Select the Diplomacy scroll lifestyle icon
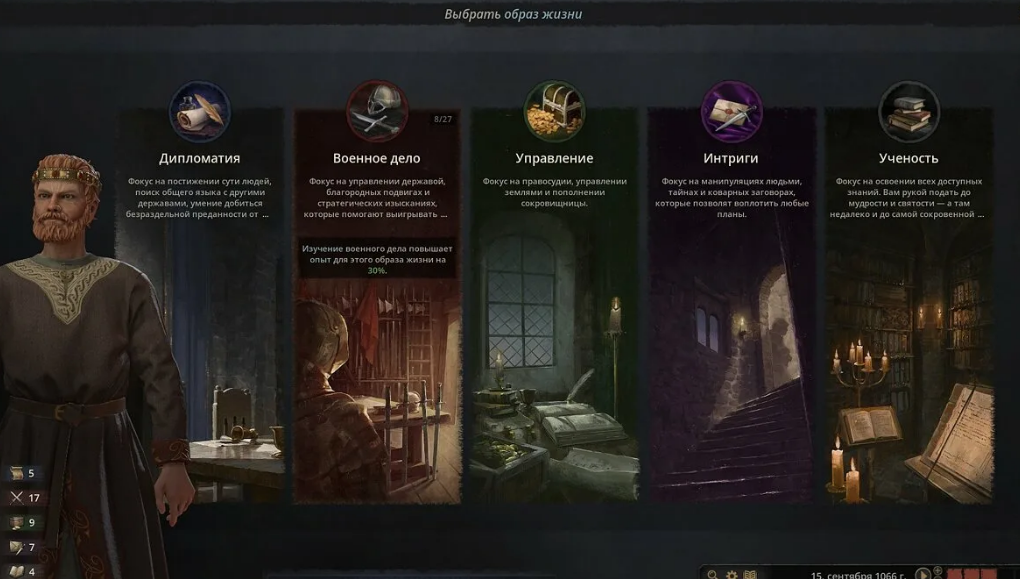This screenshot has height=579, width=1020. coord(200,112)
